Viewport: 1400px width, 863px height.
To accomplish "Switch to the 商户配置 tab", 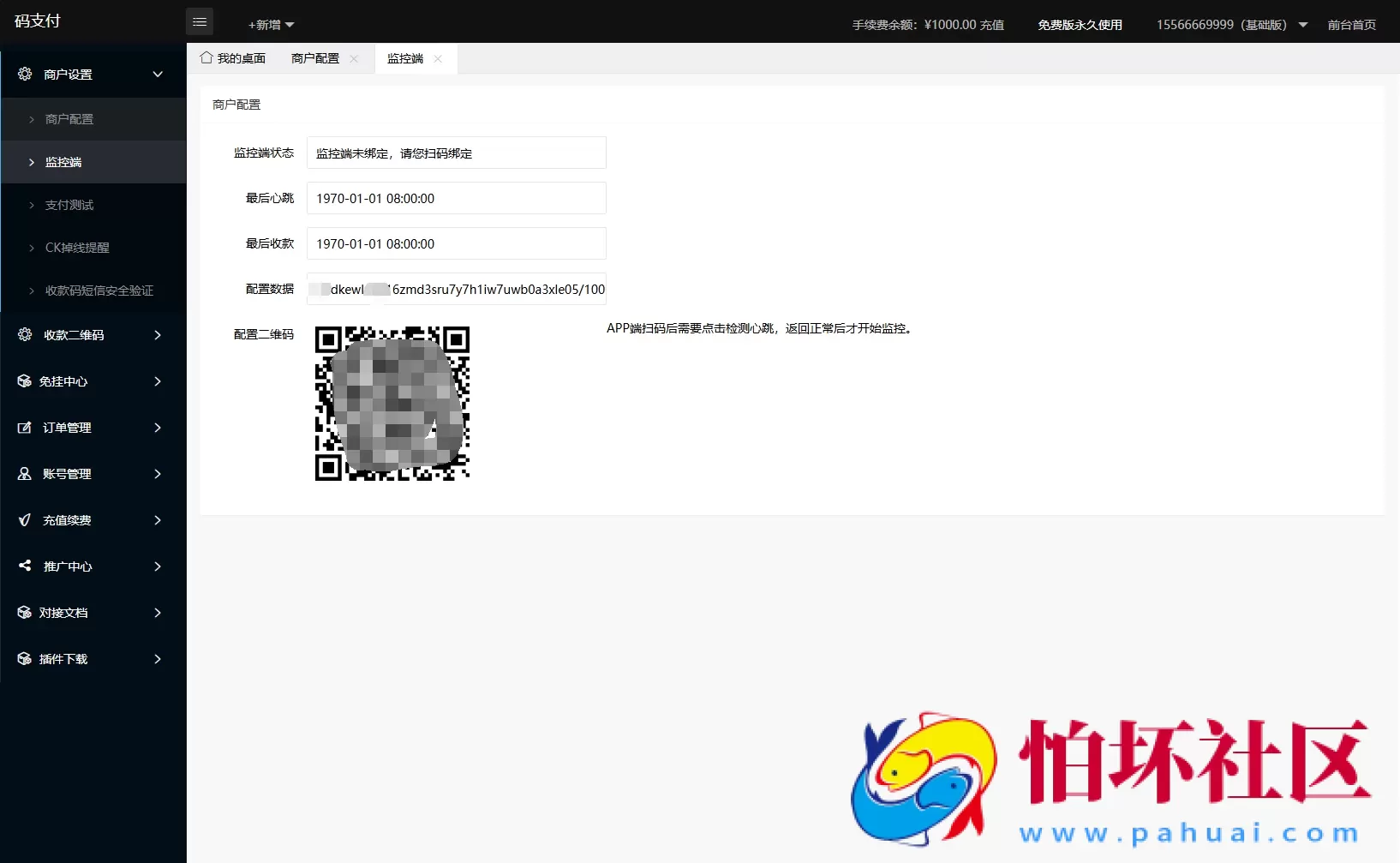I will coord(314,58).
